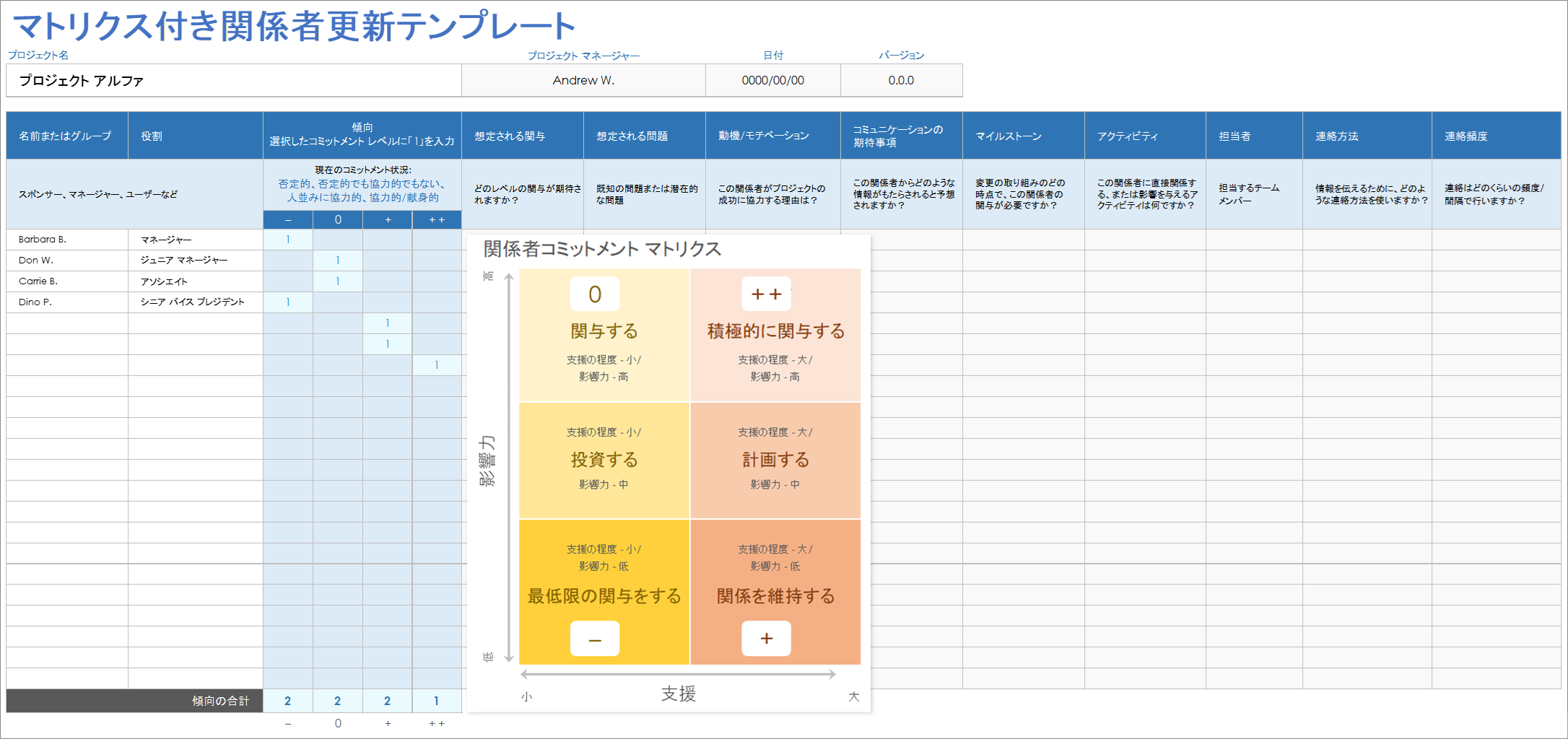Click the '計画する' matrix quadrant label
The image size is (1568, 739).
coord(776,460)
